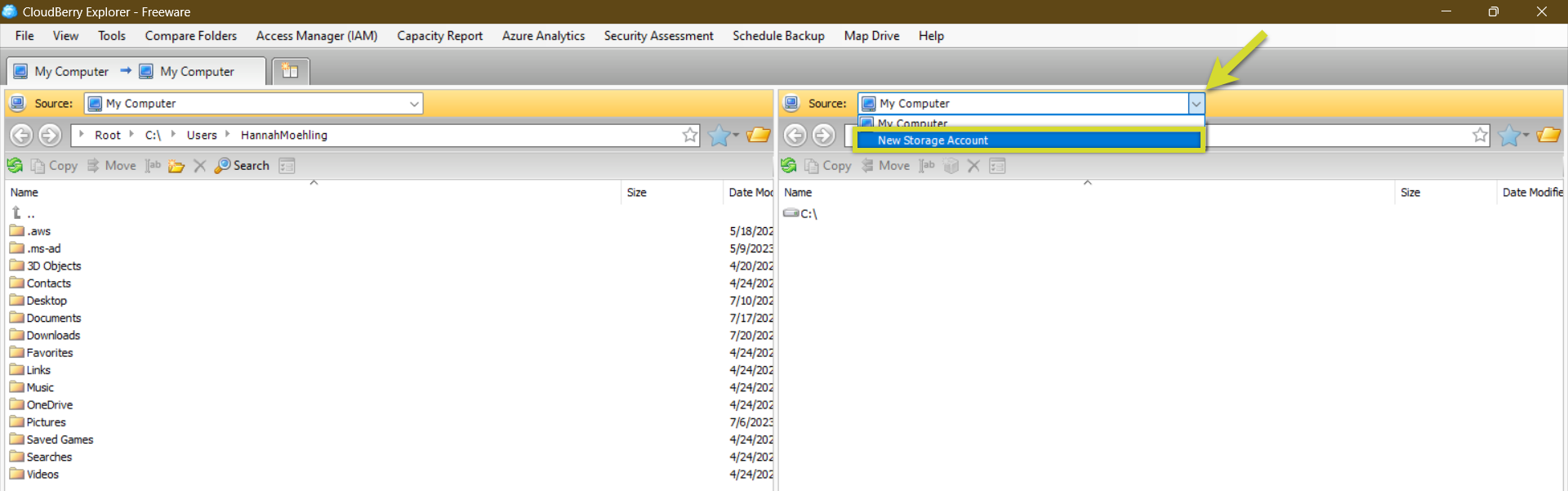Open the File menu
The height and width of the screenshot is (491, 1568).
point(24,36)
